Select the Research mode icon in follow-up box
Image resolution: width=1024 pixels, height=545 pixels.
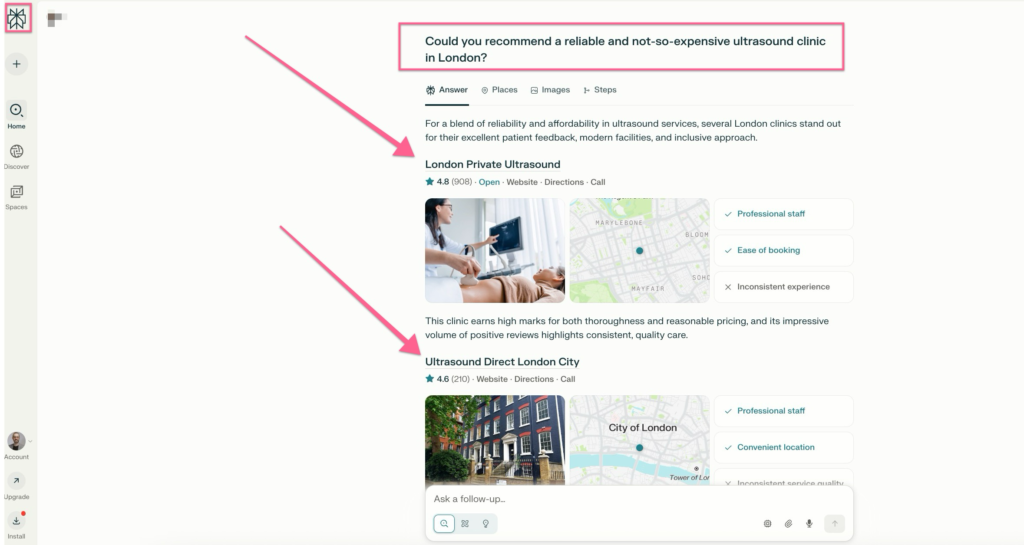465,523
